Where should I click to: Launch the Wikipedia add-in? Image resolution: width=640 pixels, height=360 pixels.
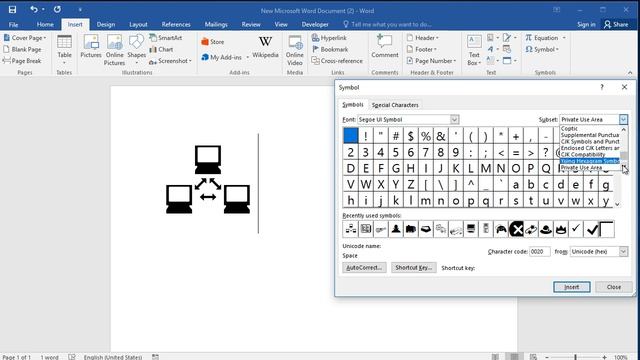coord(265,47)
